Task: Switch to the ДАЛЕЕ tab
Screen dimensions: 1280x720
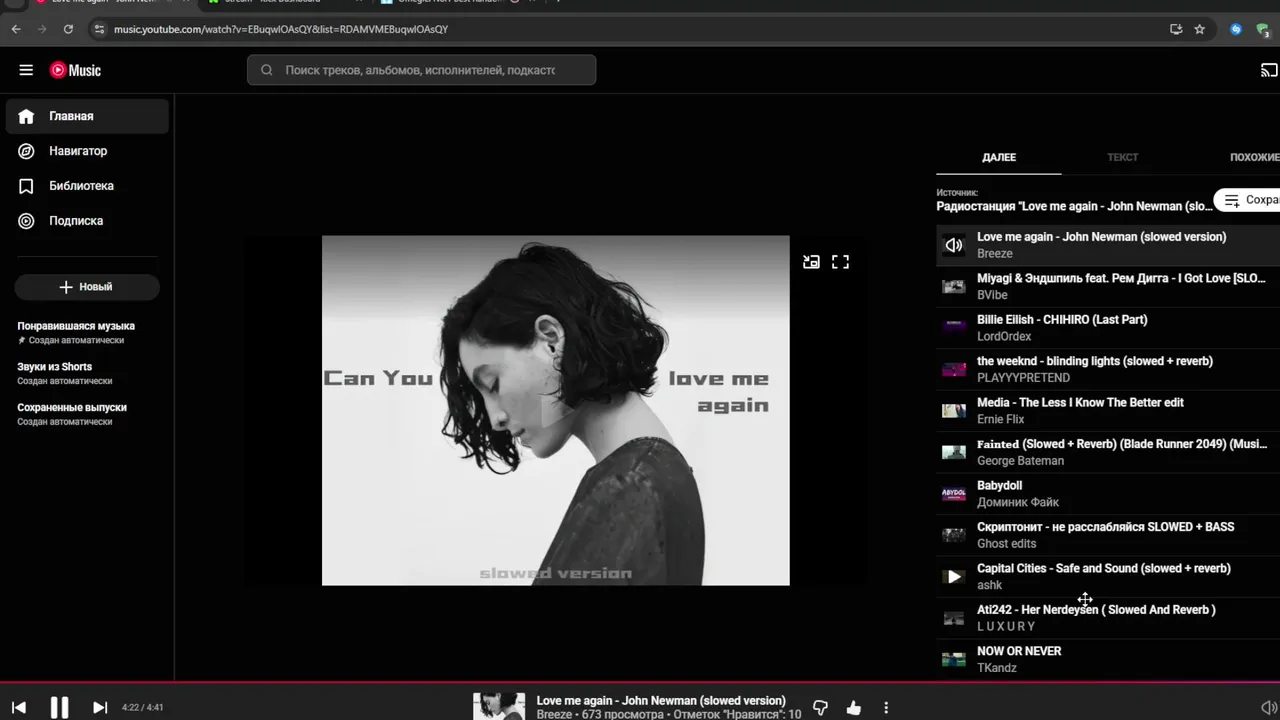Action: 999,157
